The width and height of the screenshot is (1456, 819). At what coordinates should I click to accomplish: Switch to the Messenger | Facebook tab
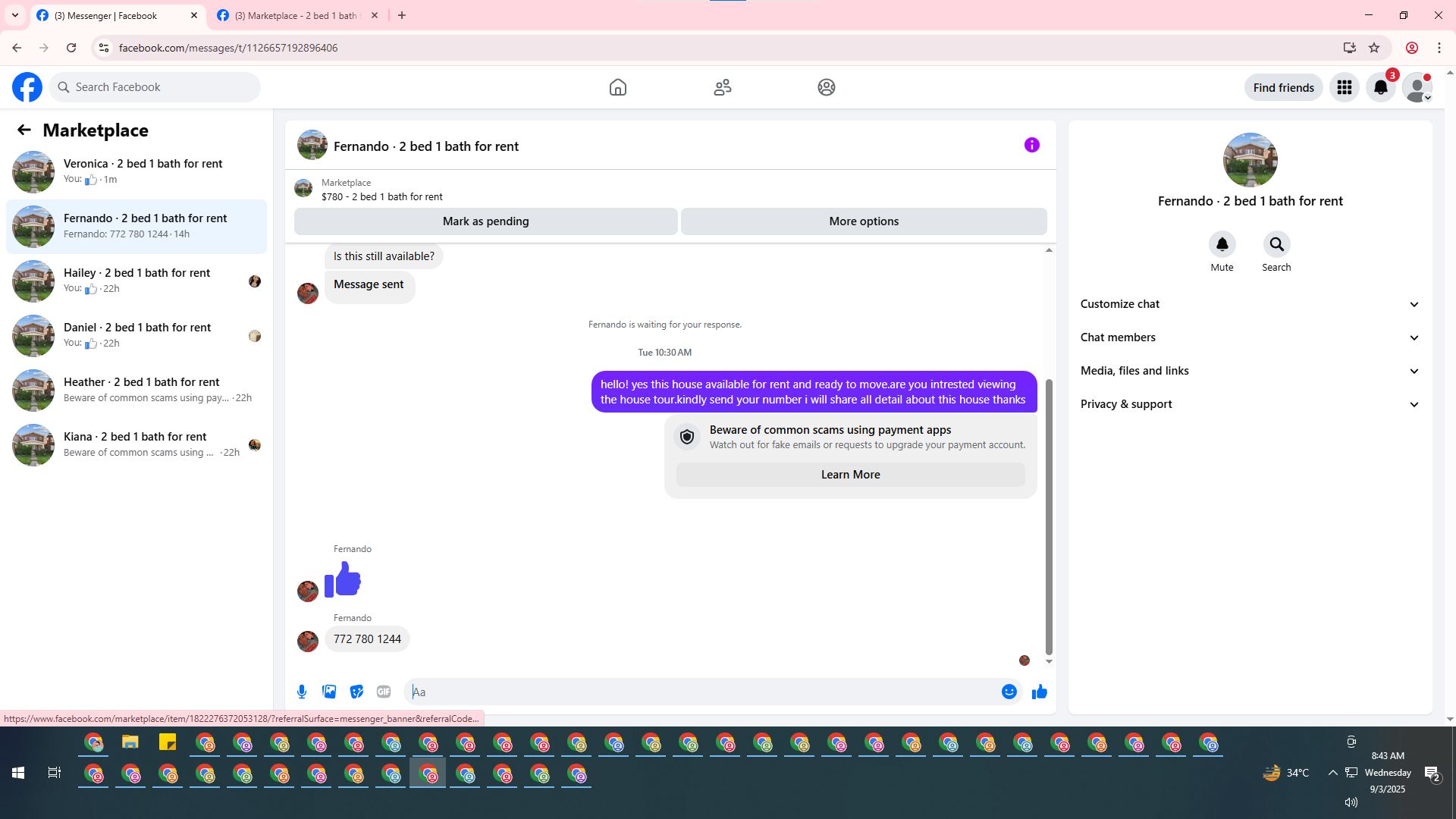click(x=118, y=15)
